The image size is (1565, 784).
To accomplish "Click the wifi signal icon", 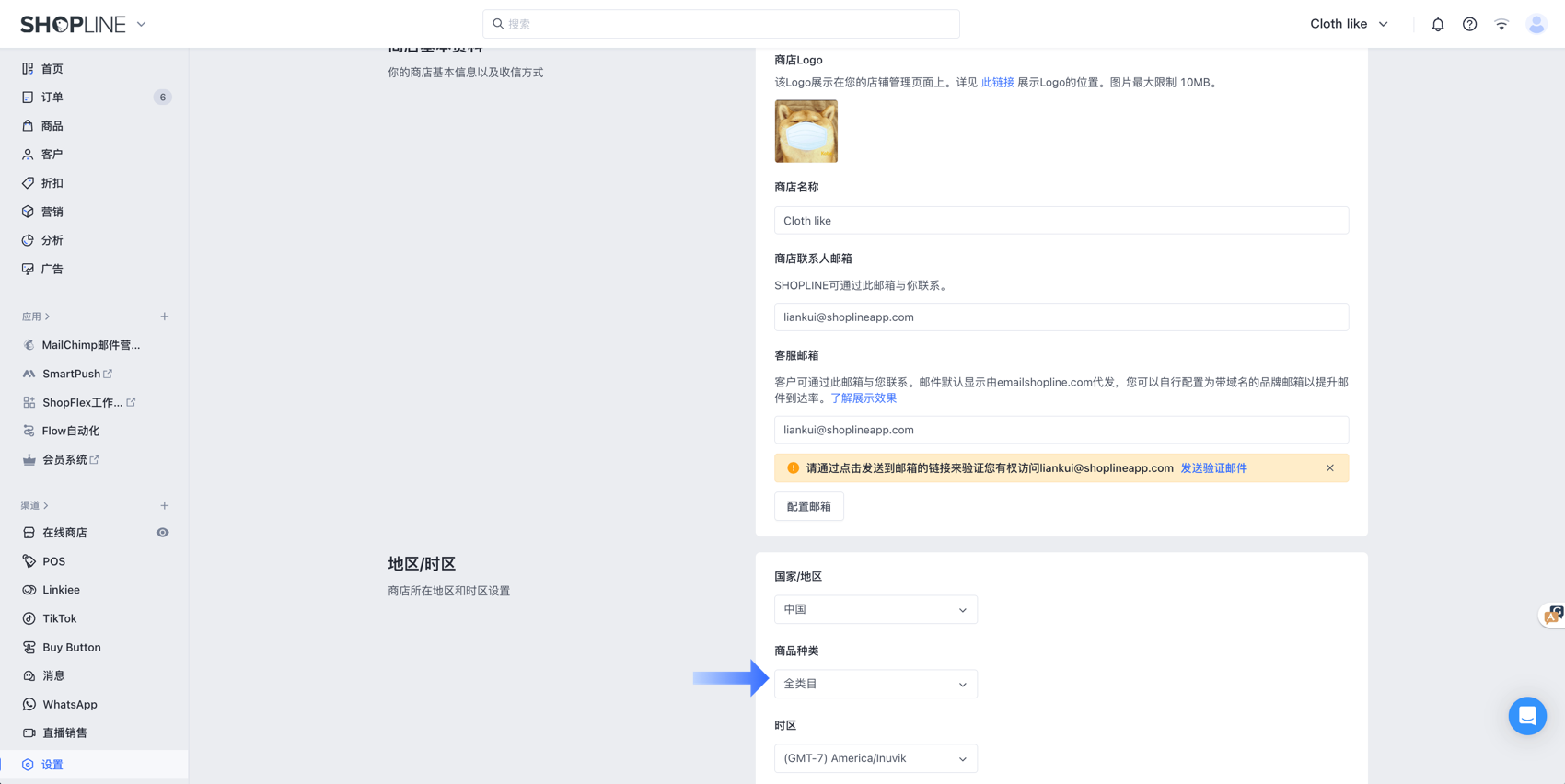I will (1501, 25).
